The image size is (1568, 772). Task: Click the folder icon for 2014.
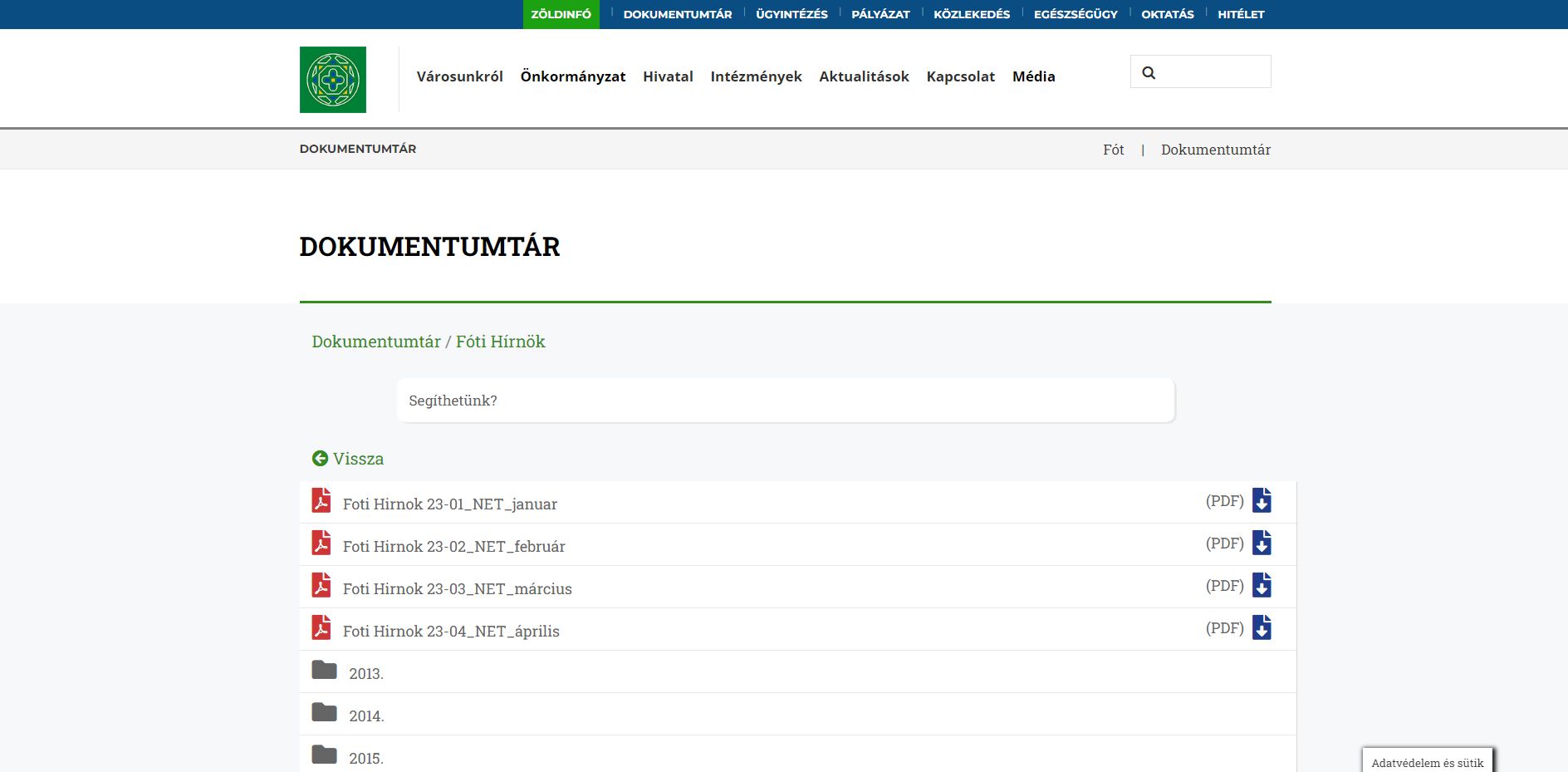tap(324, 712)
